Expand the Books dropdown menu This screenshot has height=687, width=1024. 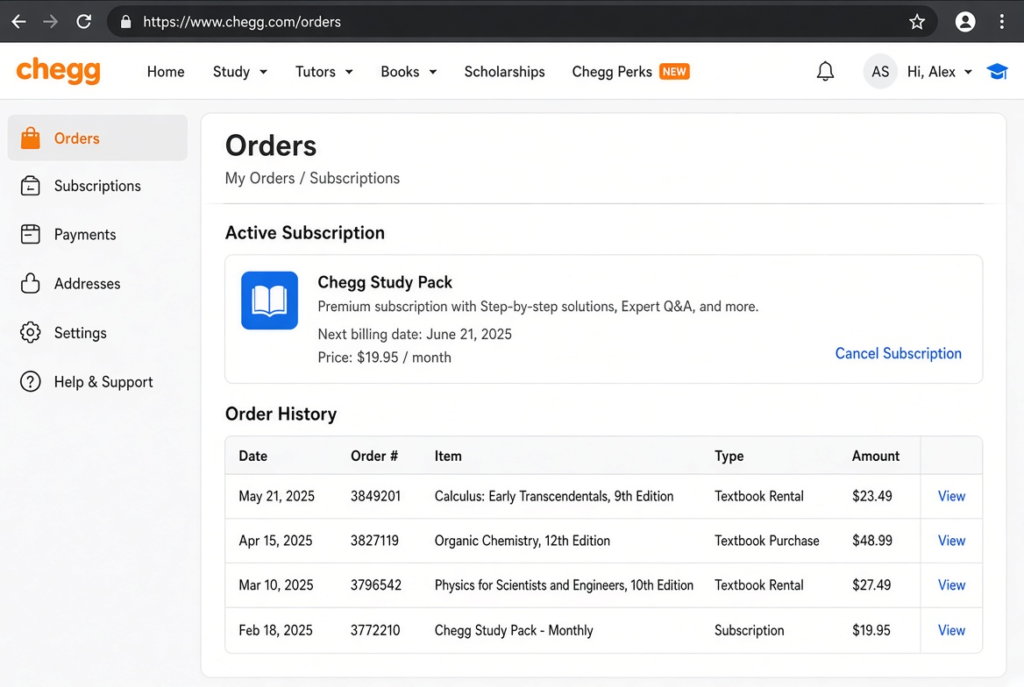tap(409, 72)
